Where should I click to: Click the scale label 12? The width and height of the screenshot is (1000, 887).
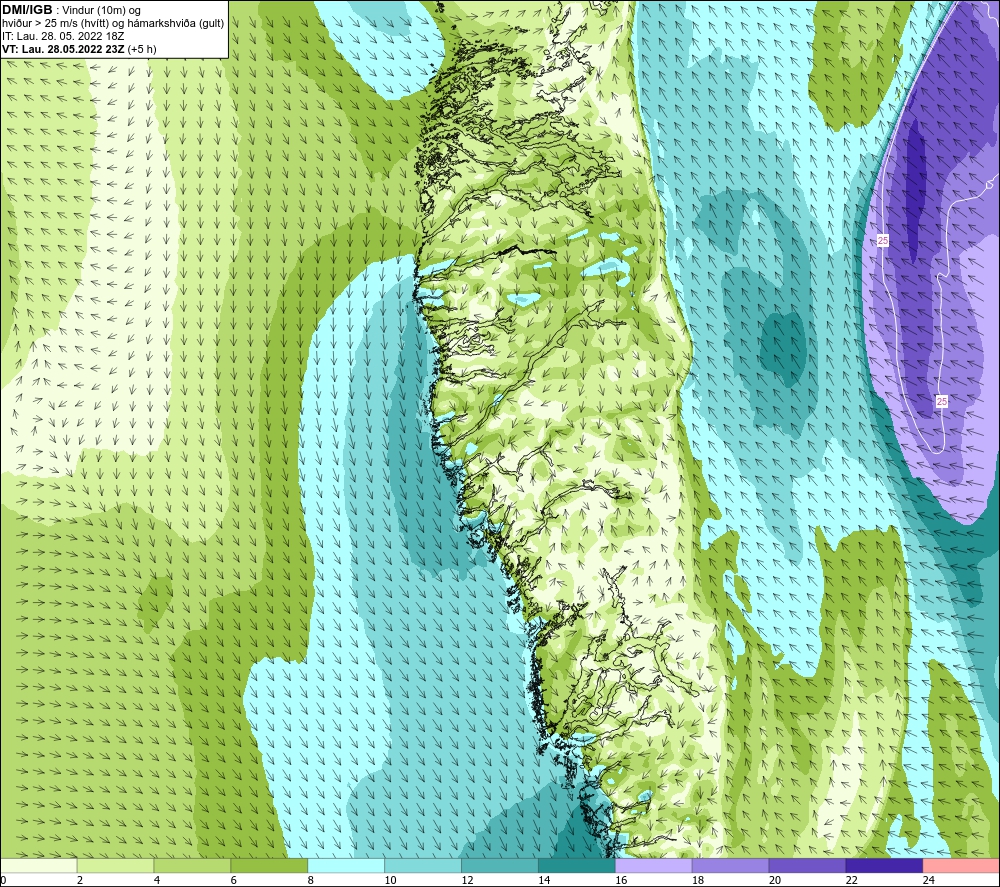click(x=467, y=880)
